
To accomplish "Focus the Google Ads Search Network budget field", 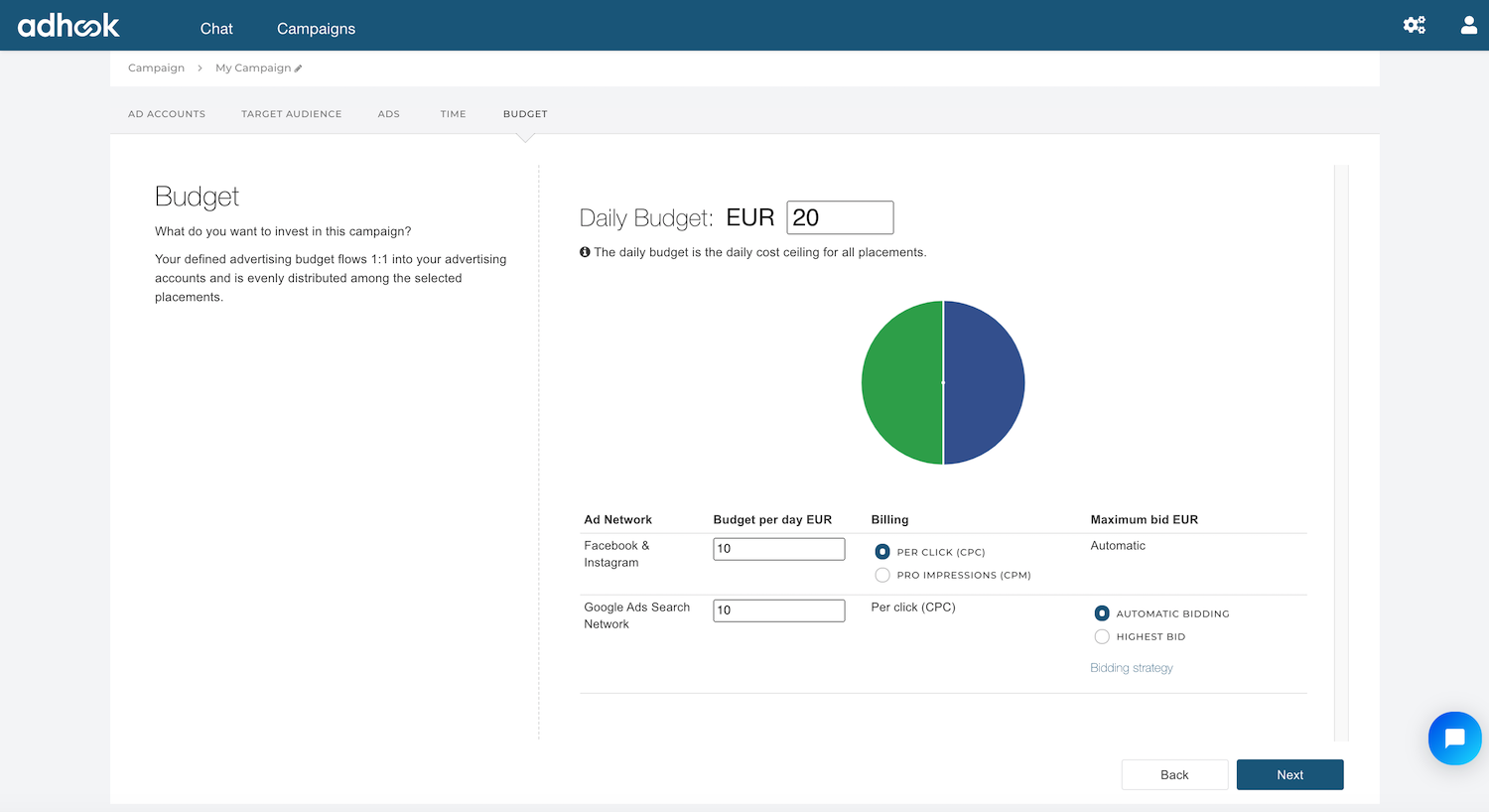I will pos(779,610).
